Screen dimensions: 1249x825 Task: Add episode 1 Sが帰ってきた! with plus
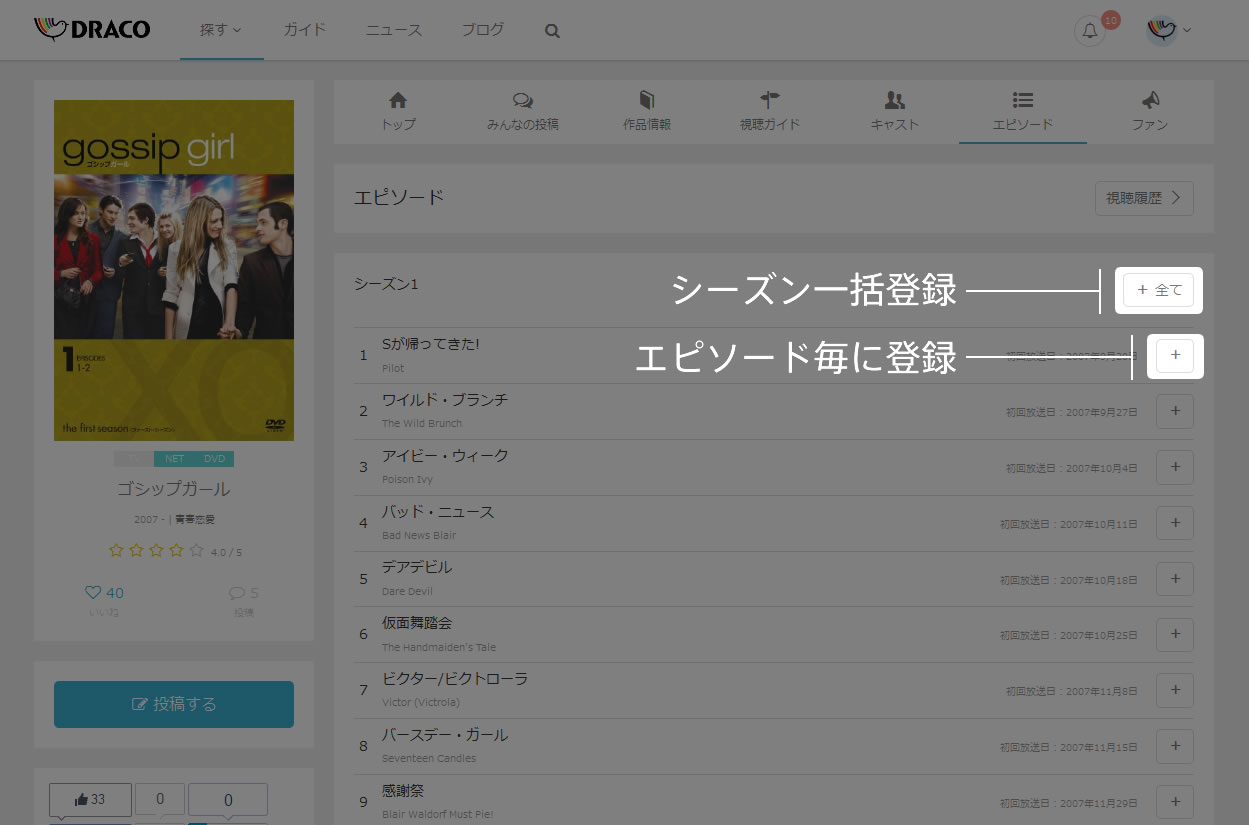(1175, 355)
